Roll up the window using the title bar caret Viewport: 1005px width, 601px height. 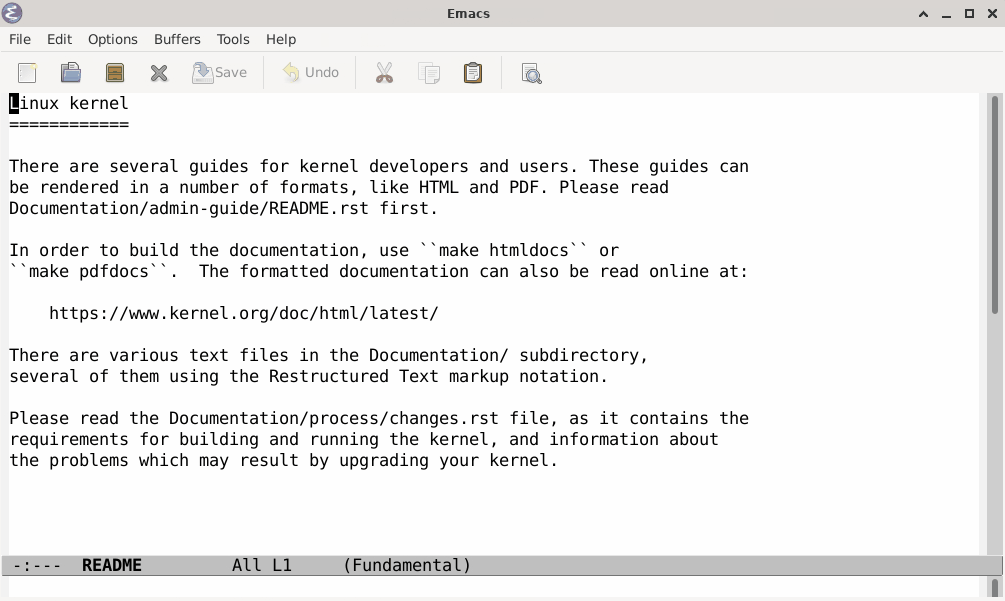tap(924, 13)
